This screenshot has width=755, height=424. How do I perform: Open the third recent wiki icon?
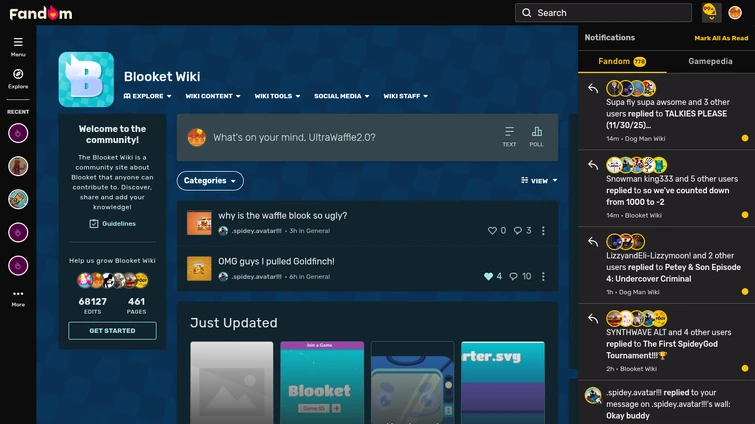[x=18, y=199]
